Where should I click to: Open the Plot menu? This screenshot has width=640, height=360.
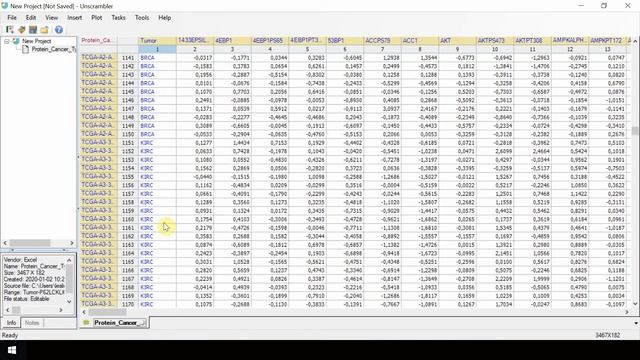coord(97,18)
